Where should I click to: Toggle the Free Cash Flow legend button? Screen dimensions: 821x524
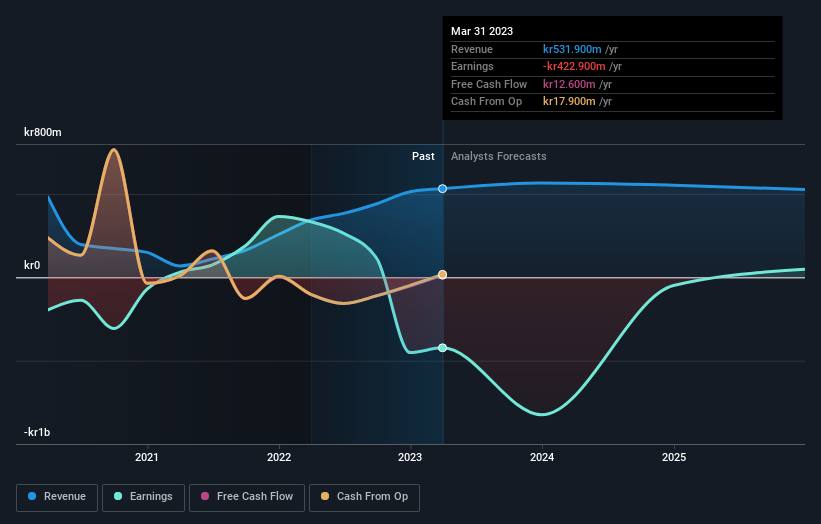point(247,497)
